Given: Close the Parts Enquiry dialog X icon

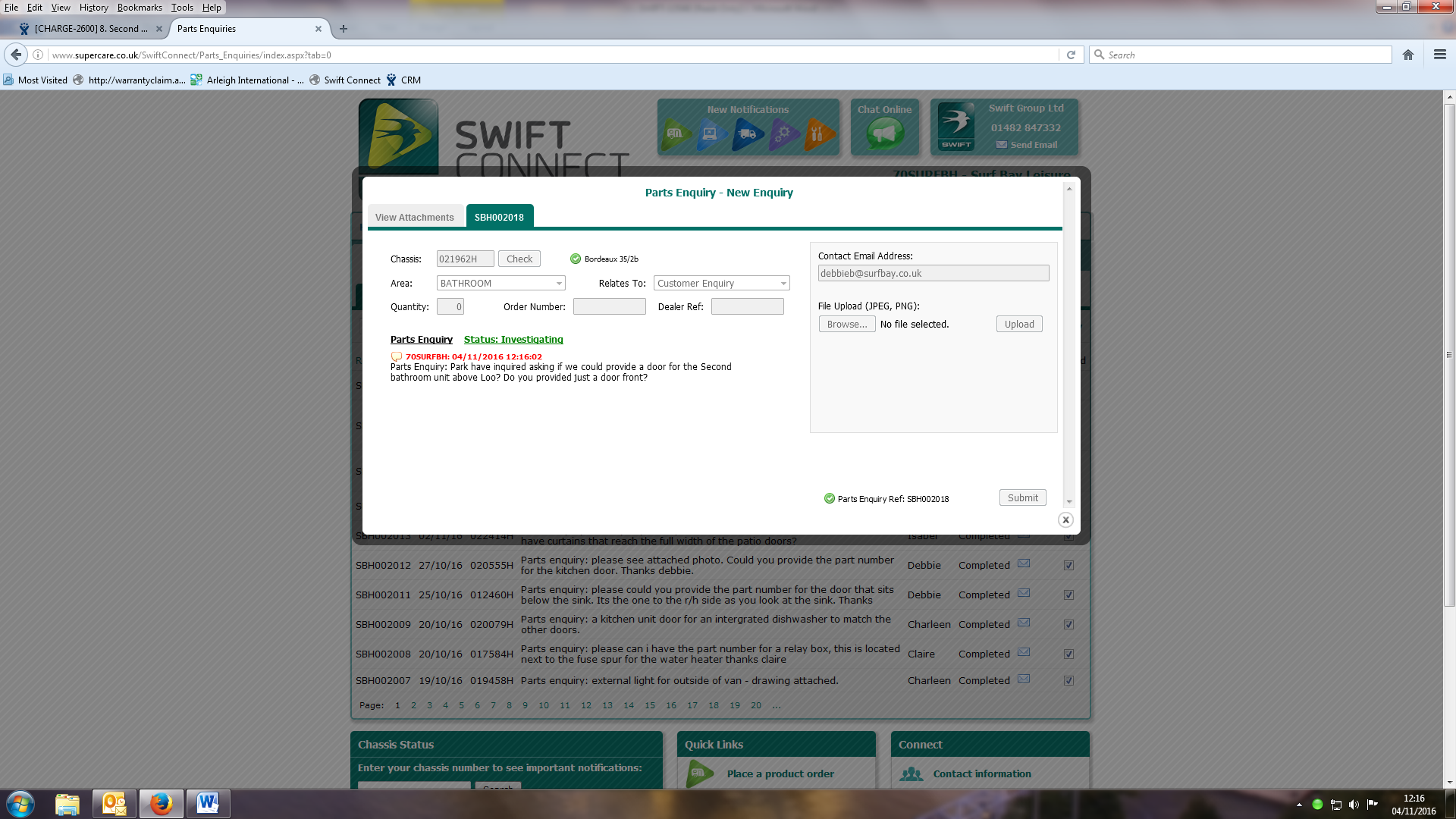Looking at the screenshot, I should pos(1065,520).
